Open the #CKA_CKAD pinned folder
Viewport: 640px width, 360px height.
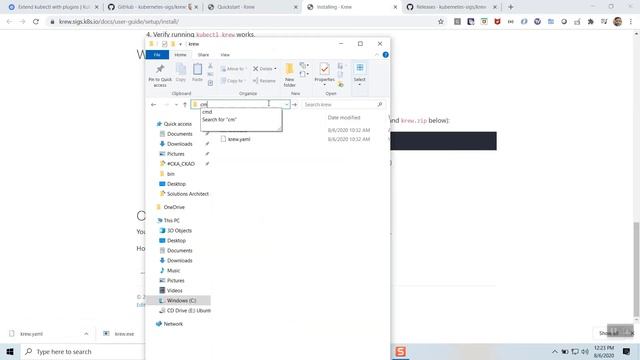(x=181, y=164)
